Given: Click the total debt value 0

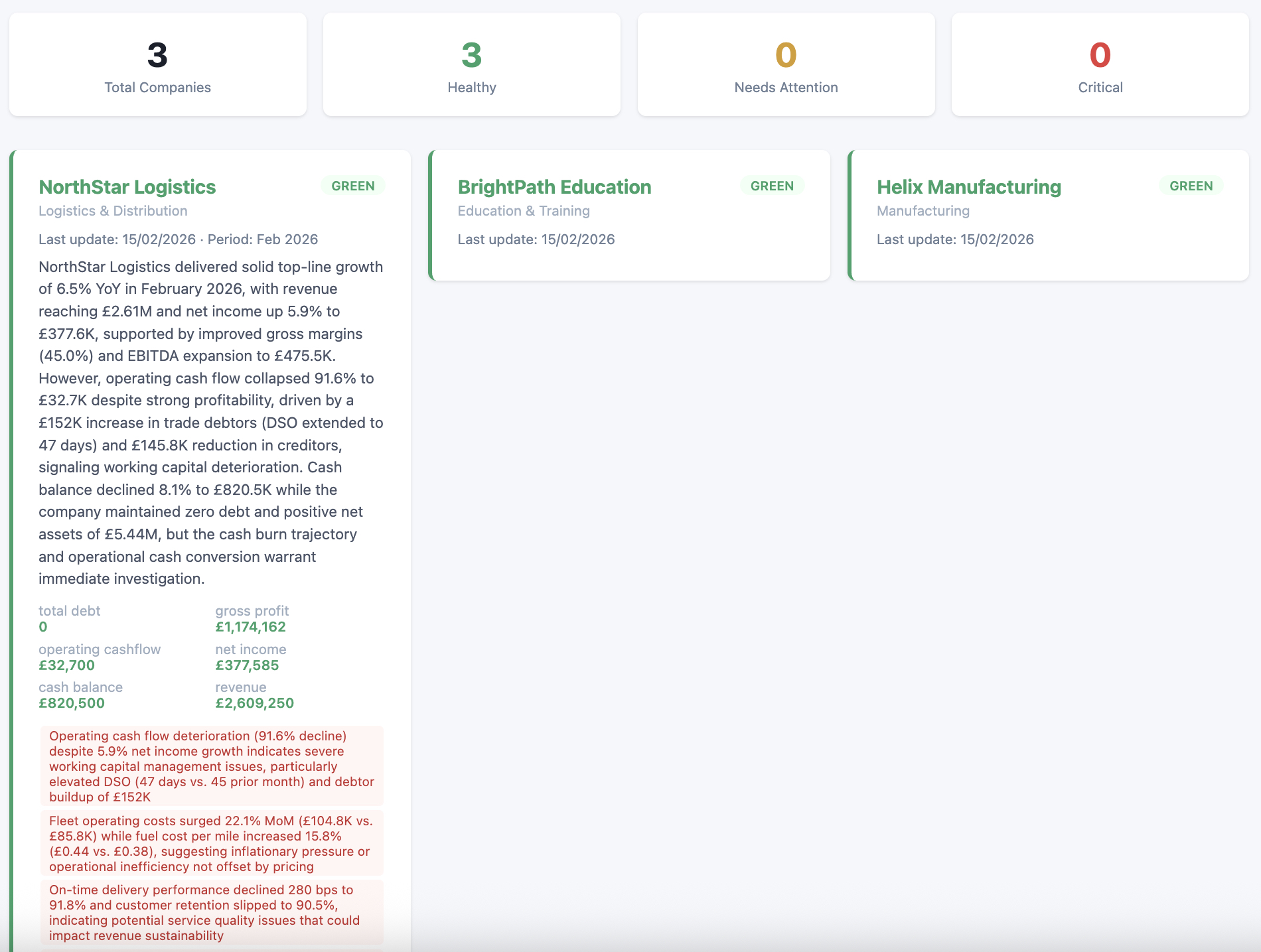Looking at the screenshot, I should point(43,626).
